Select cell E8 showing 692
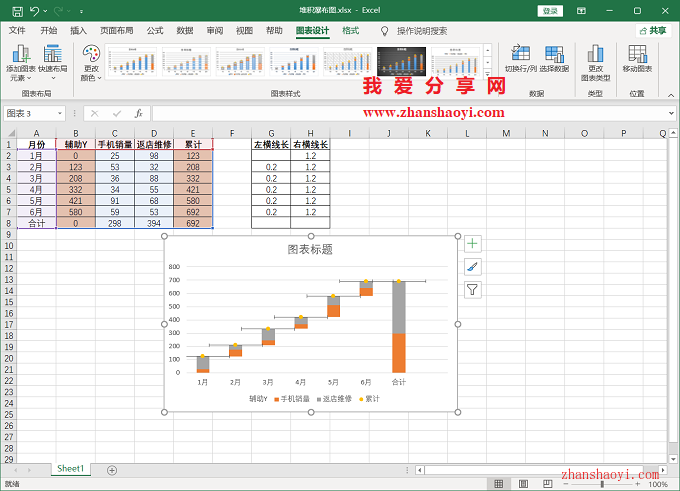Image resolution: width=680 pixels, height=491 pixels. 193,223
